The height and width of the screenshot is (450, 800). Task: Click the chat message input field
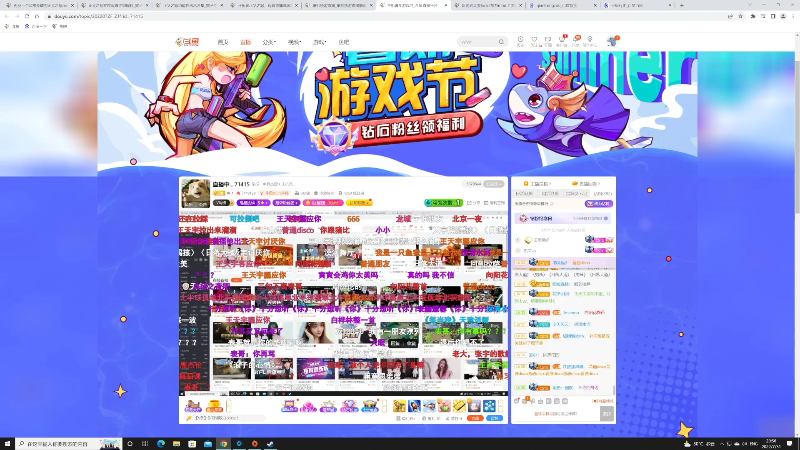click(x=556, y=414)
